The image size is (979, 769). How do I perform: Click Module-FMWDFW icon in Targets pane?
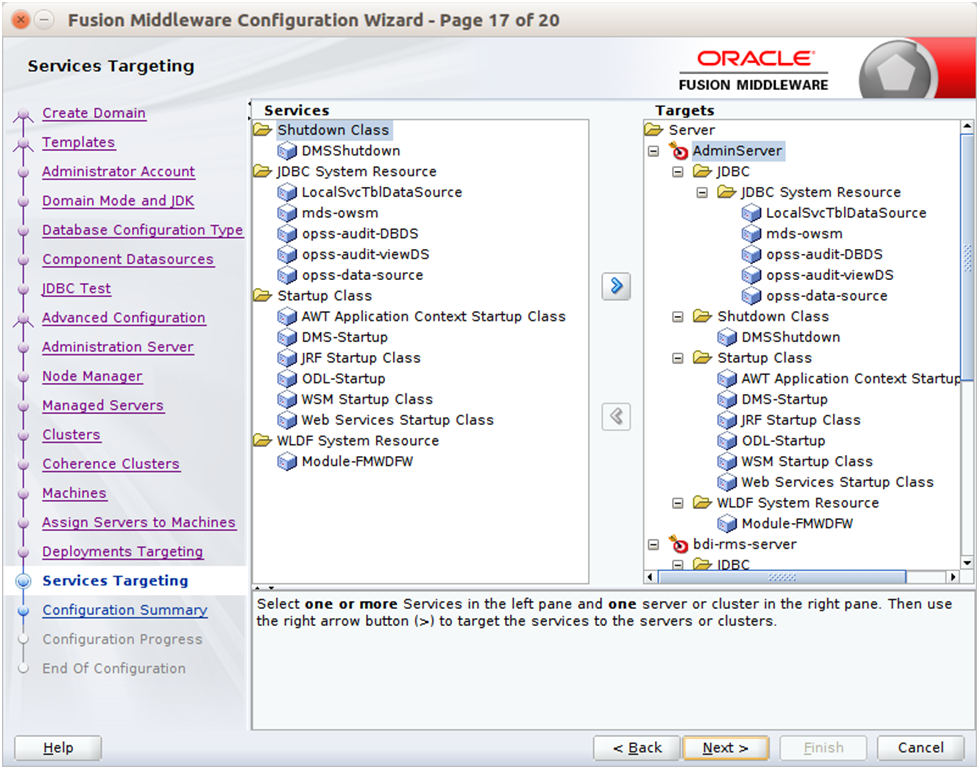pos(727,524)
